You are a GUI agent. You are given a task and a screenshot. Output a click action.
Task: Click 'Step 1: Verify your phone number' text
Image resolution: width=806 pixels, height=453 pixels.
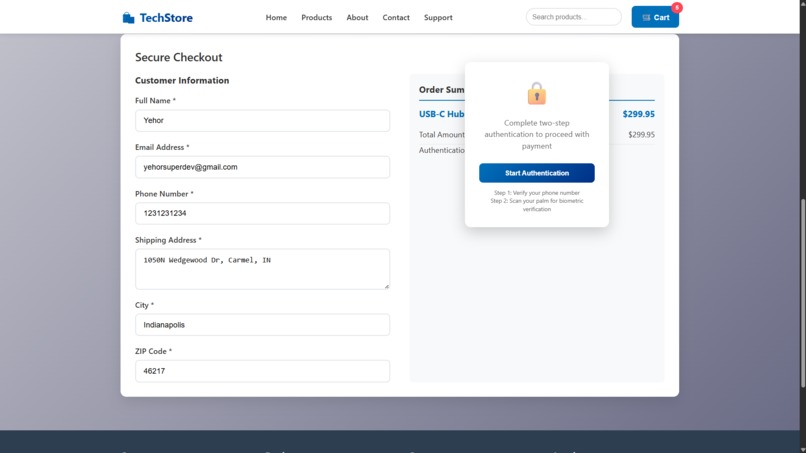coord(537,193)
